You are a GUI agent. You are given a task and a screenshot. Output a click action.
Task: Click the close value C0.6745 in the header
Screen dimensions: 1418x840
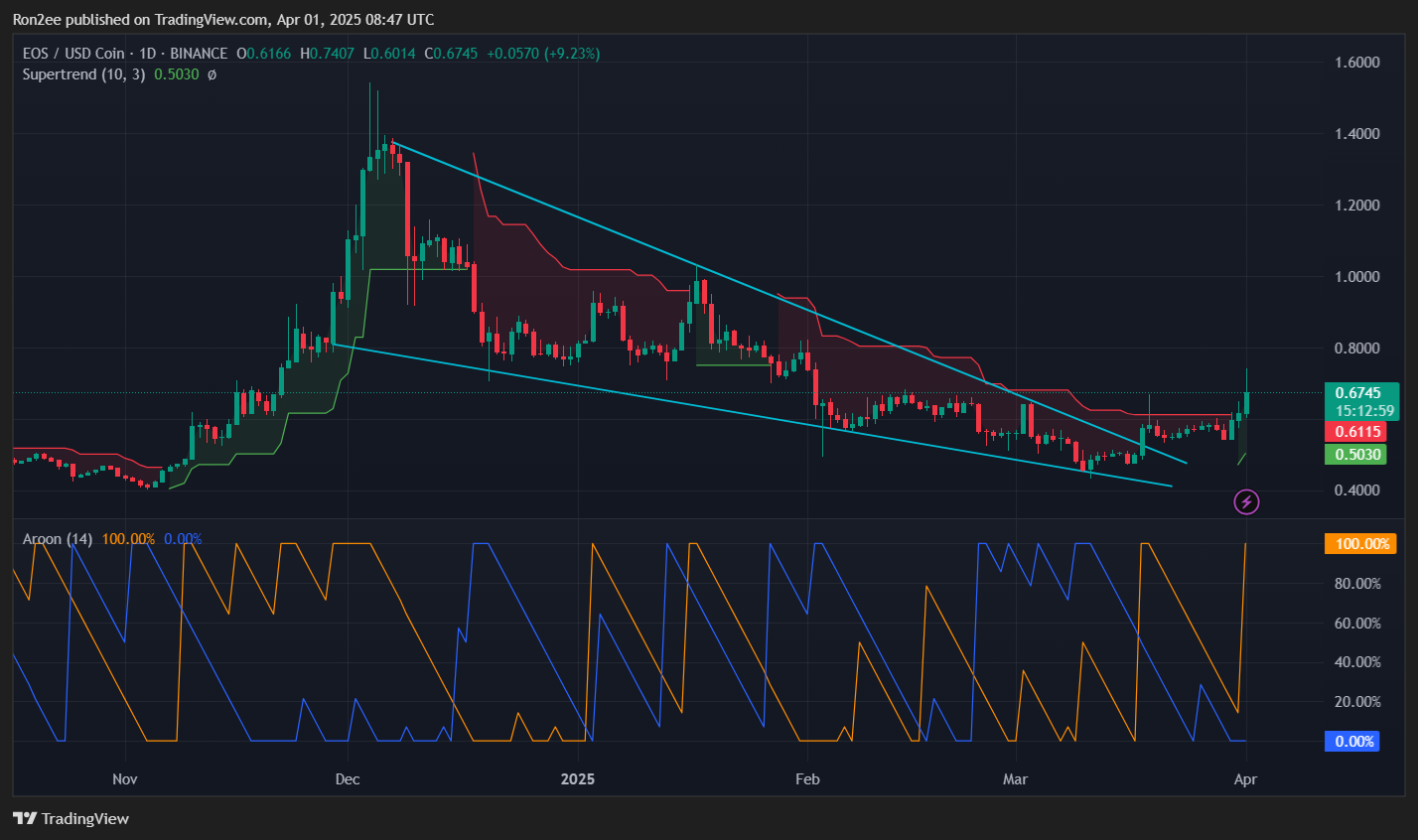pyautogui.click(x=451, y=54)
